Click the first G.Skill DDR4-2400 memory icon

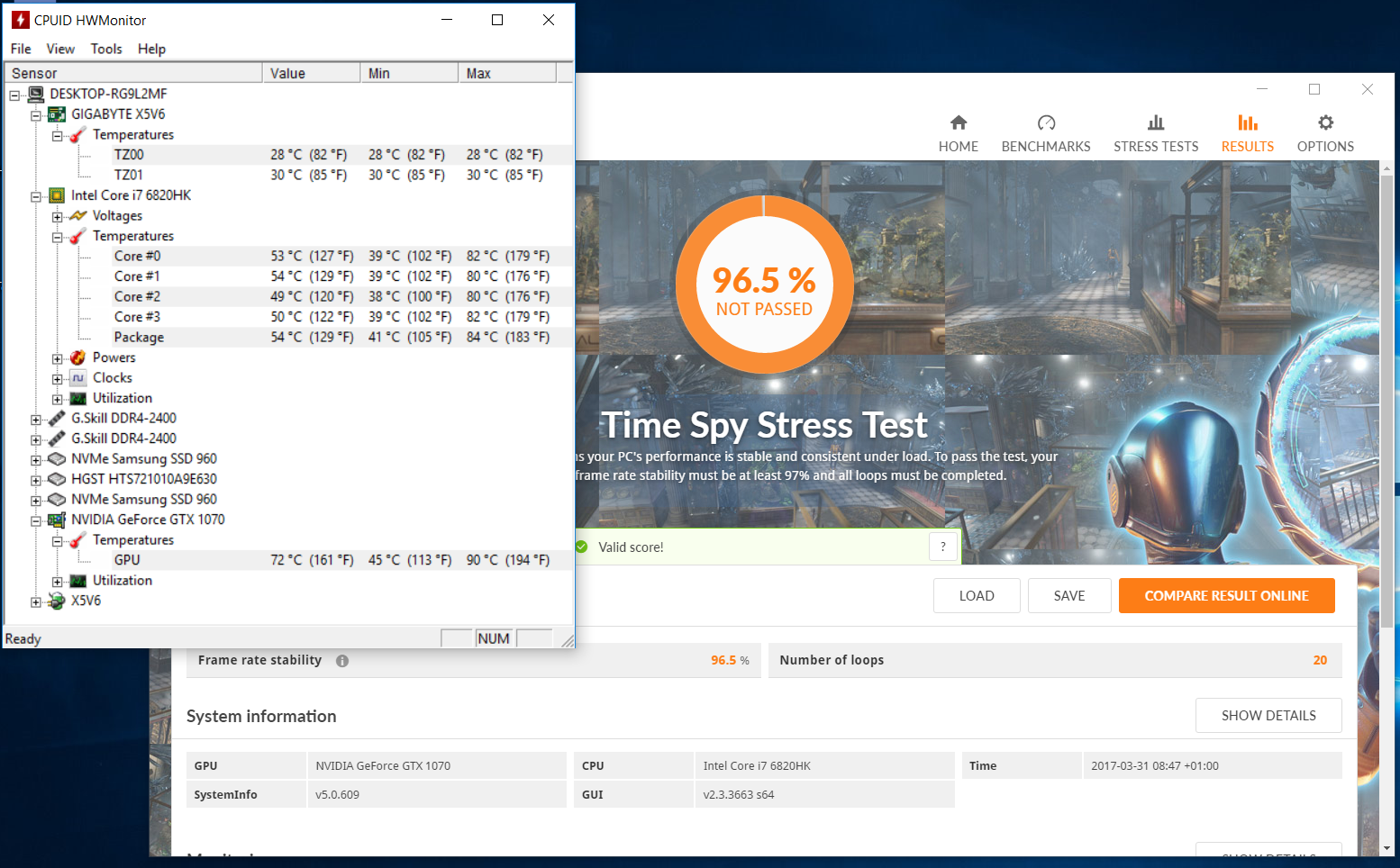[x=57, y=419]
